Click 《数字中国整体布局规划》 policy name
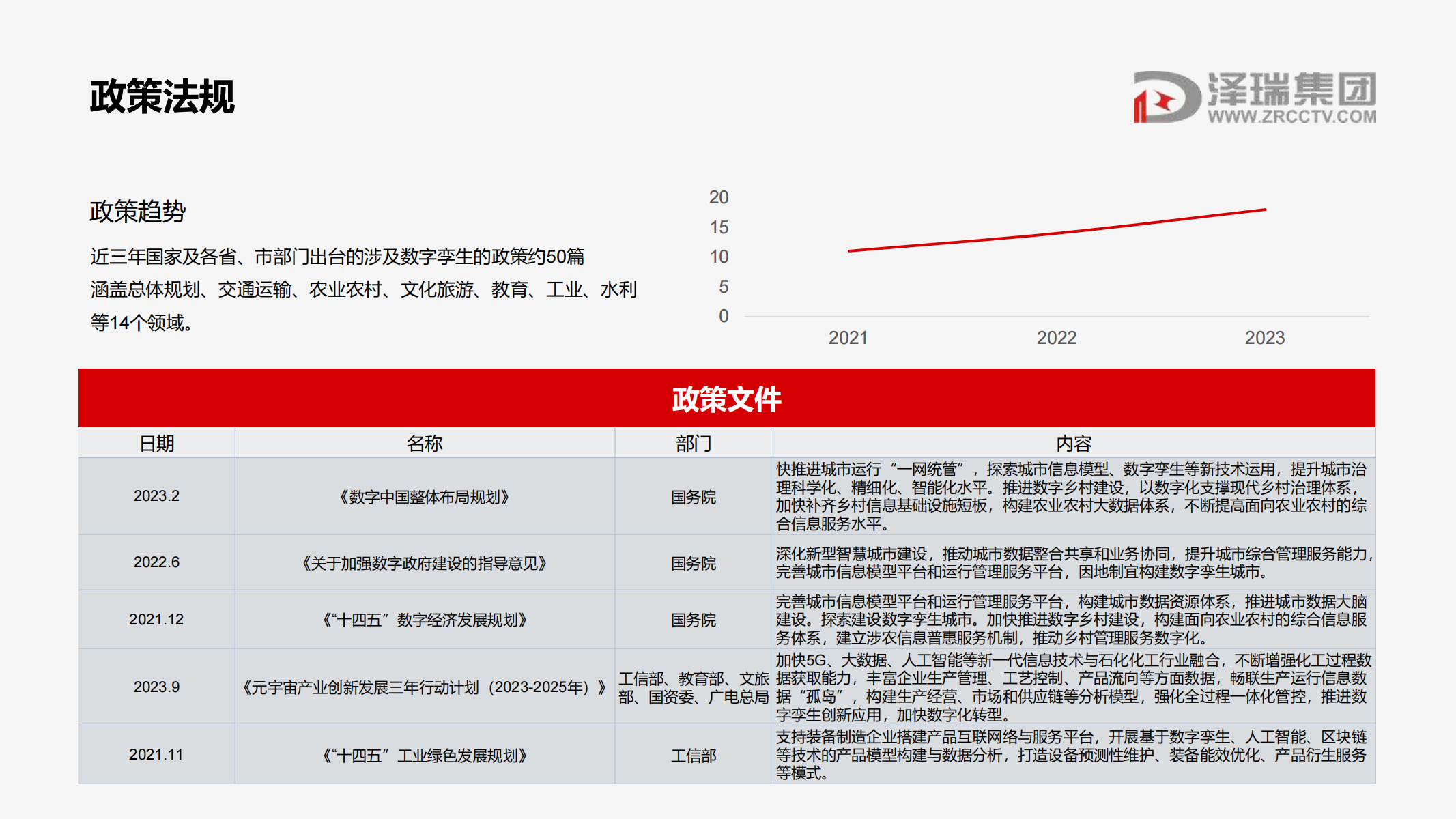 [x=425, y=497]
